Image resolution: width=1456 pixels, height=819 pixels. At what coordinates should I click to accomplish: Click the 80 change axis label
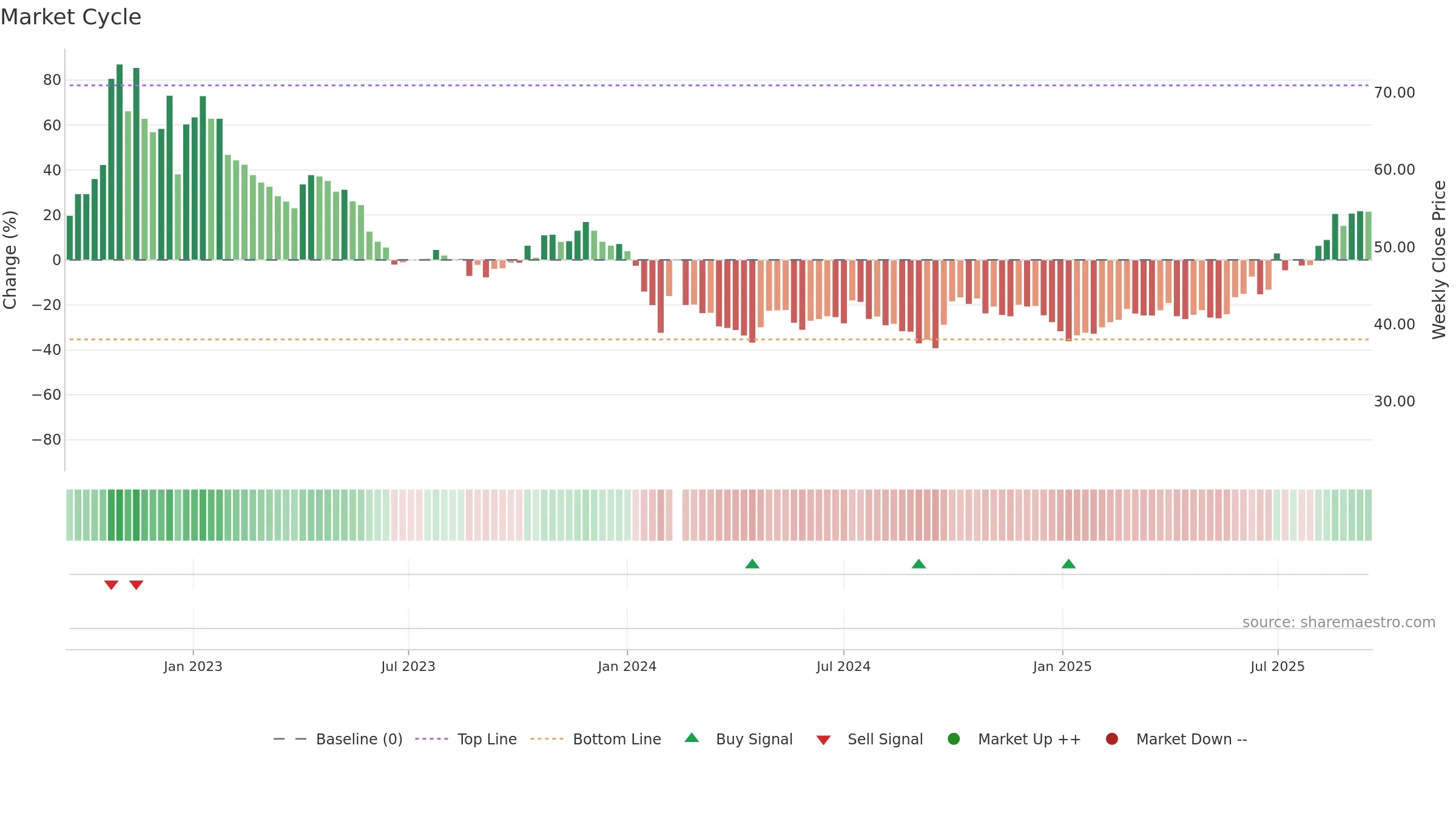(x=52, y=80)
